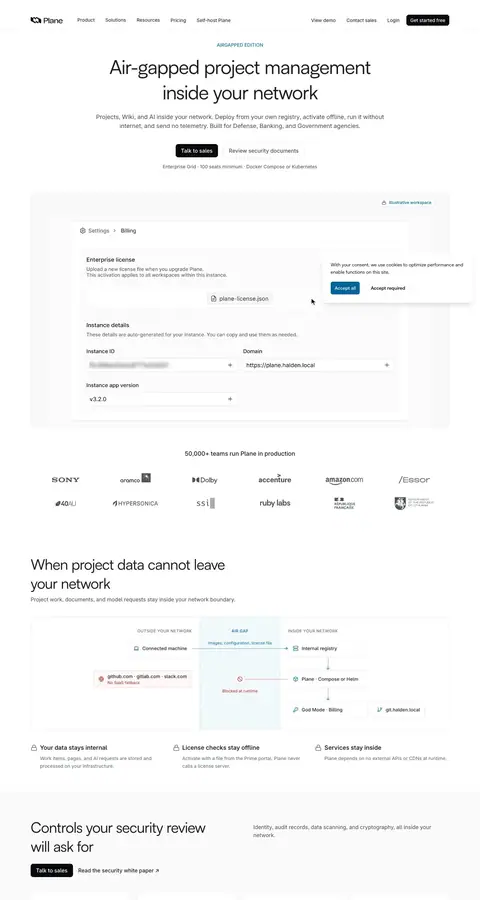The height and width of the screenshot is (900, 480).
Task: Click the Connected machine icon in the diagram
Action: pyautogui.click(x=136, y=648)
